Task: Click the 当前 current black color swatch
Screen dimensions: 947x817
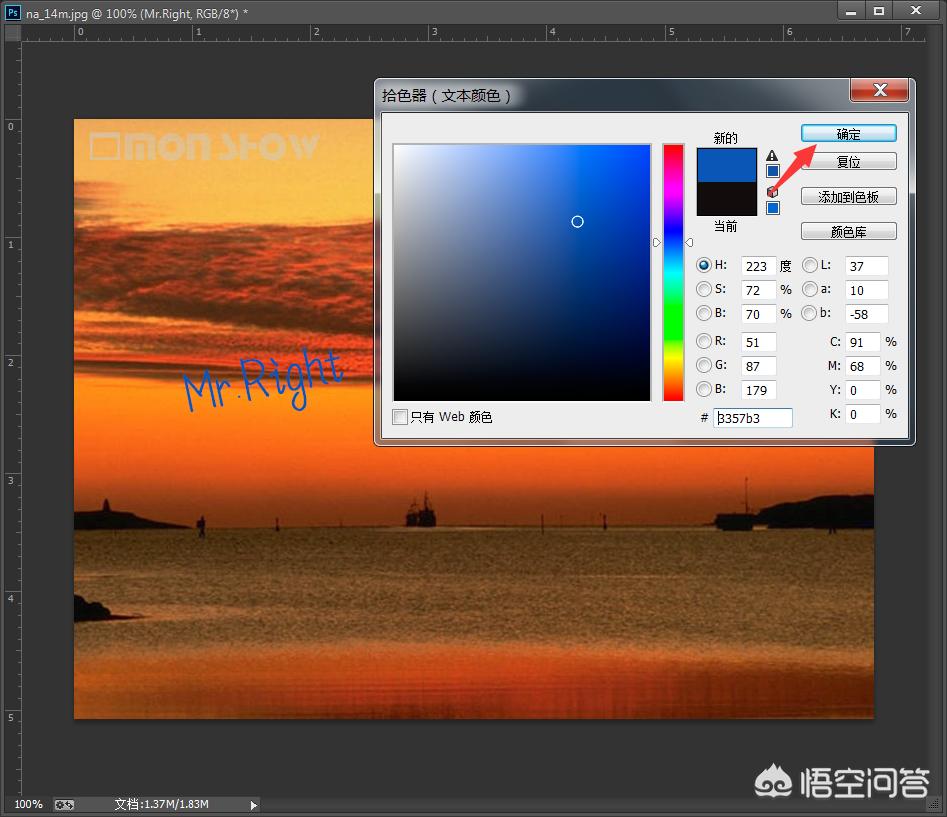Action: (727, 199)
